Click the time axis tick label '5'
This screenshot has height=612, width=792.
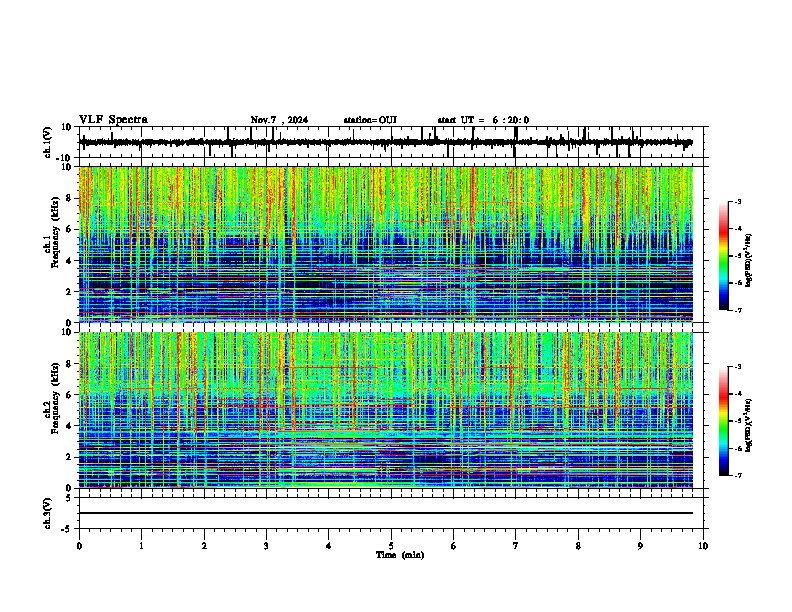[x=391, y=546]
